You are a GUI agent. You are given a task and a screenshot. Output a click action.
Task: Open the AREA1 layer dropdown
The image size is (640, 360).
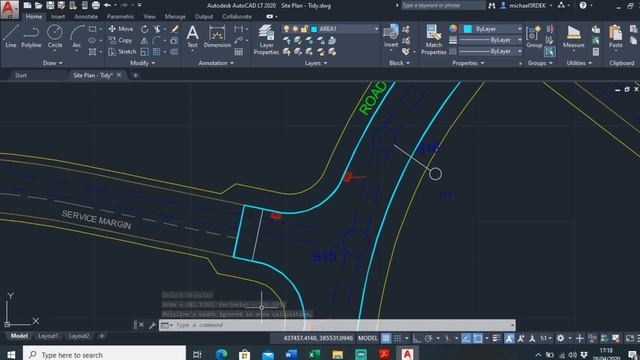[x=376, y=29]
